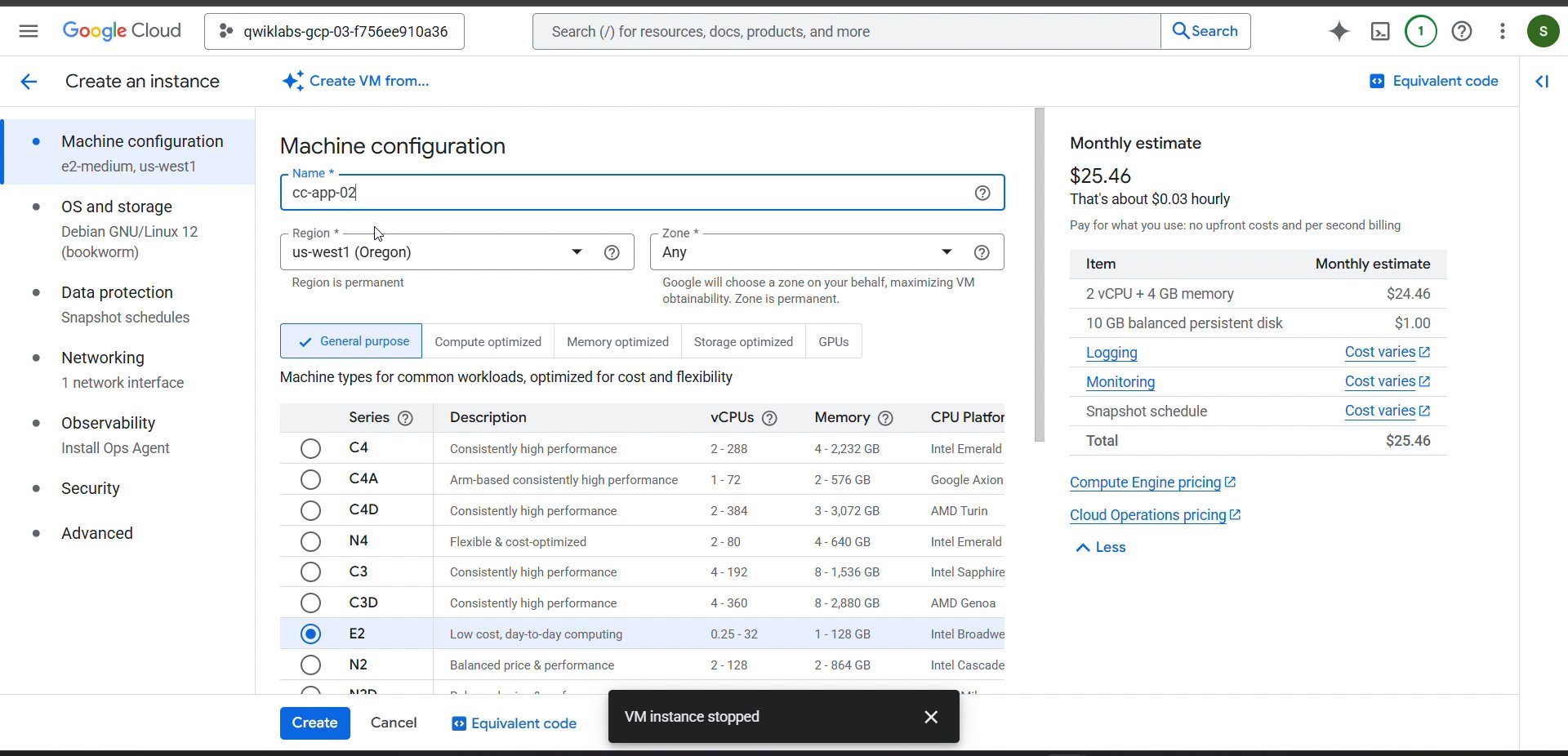Dismiss the VM instance stopped notification
This screenshot has height=756, width=1568.
pos(931,717)
